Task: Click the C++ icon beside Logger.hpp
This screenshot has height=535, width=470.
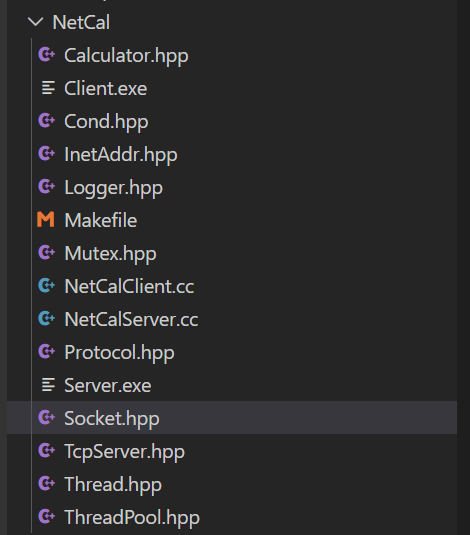Action: pyautogui.click(x=46, y=187)
